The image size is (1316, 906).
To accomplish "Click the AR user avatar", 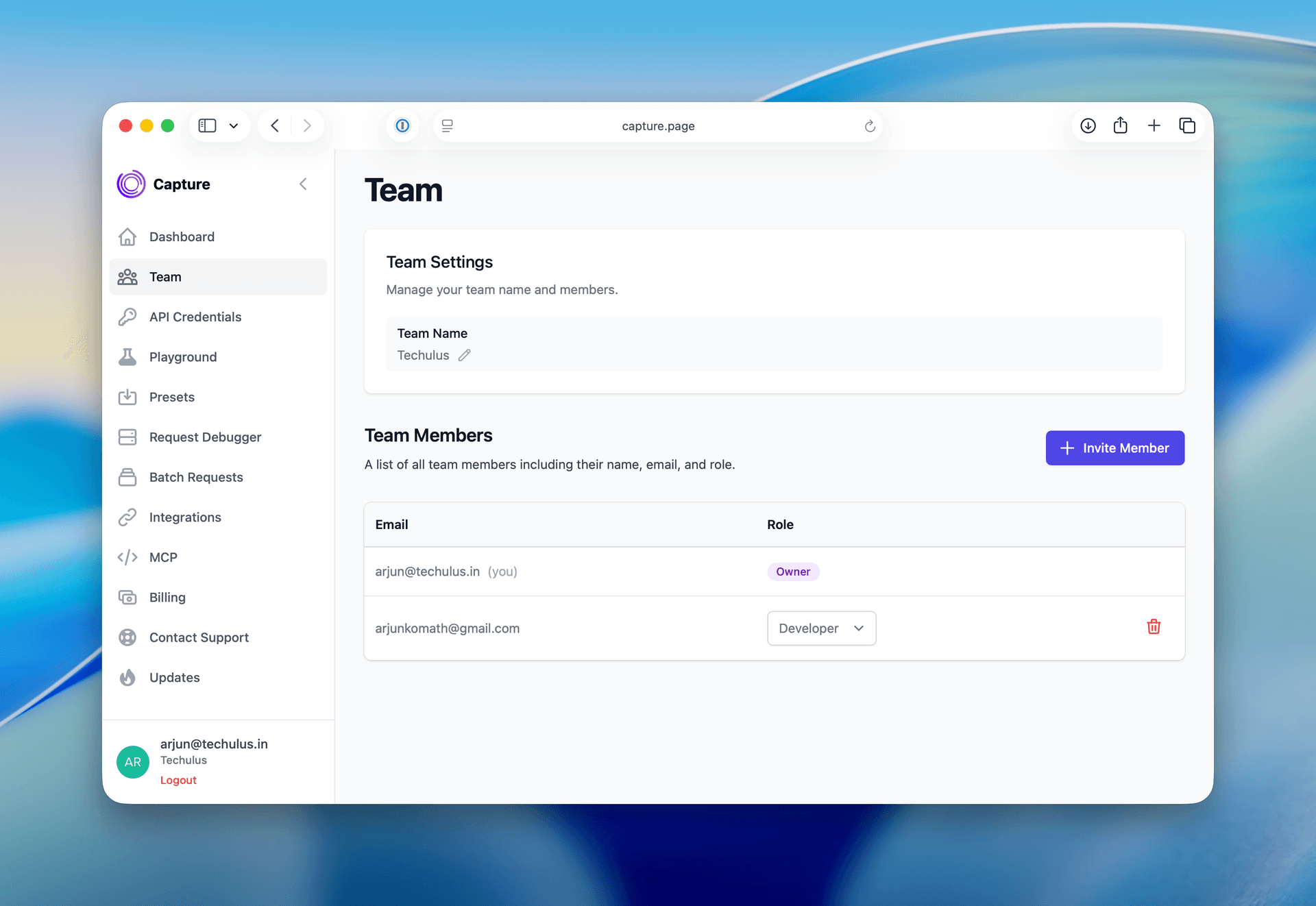I will coord(133,762).
